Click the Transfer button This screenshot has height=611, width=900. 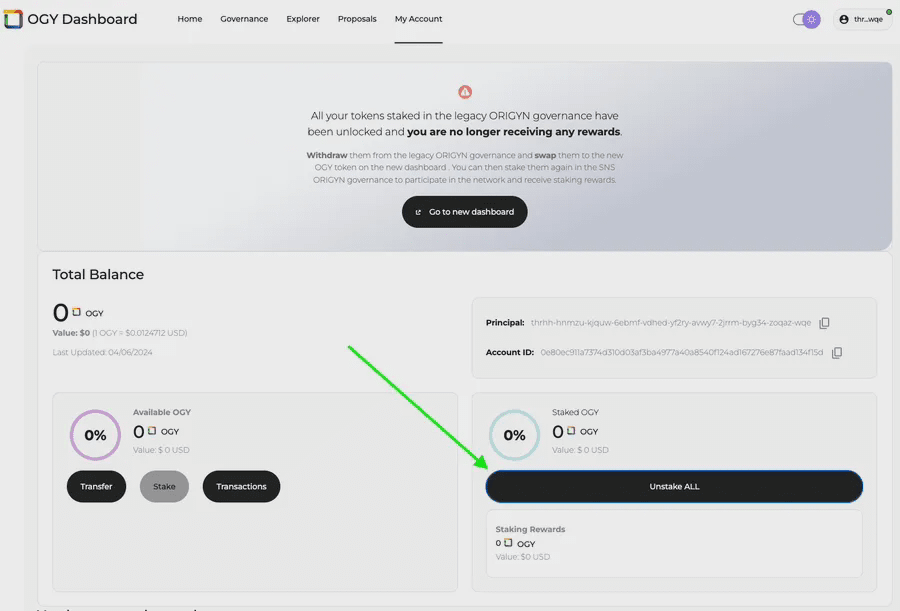click(96, 486)
